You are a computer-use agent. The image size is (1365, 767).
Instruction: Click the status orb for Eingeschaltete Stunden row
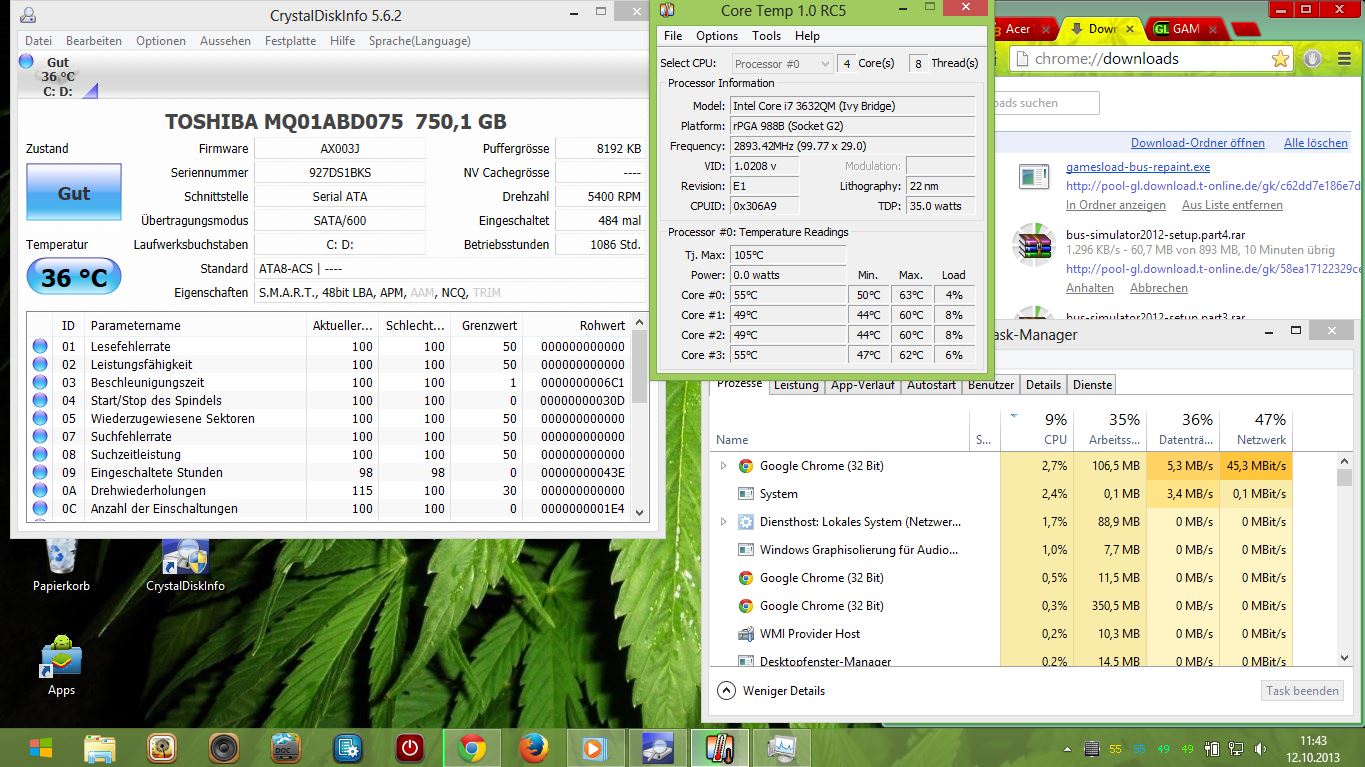pos(40,472)
